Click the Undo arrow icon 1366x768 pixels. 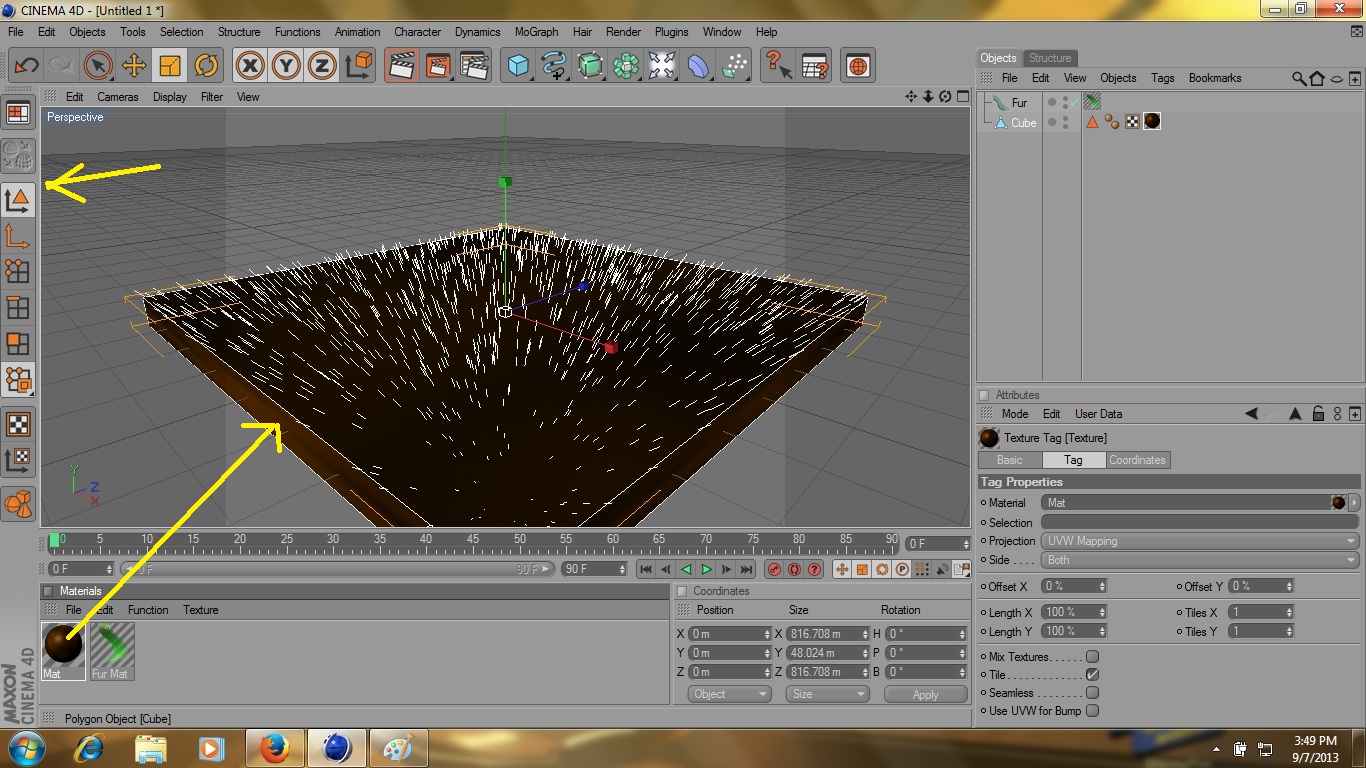(x=24, y=65)
